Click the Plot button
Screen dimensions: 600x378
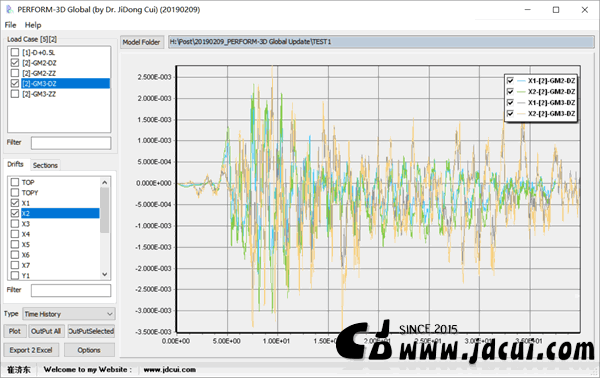pos(15,331)
